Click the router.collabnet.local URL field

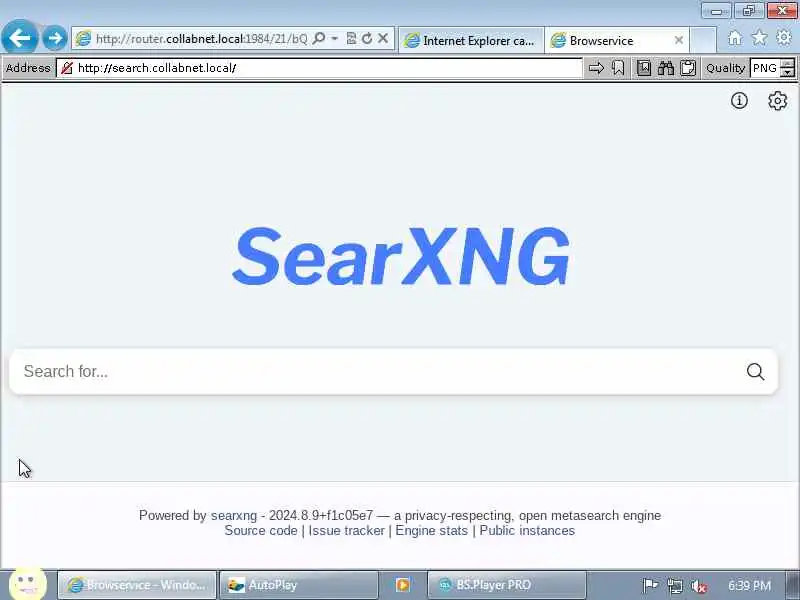(x=202, y=39)
